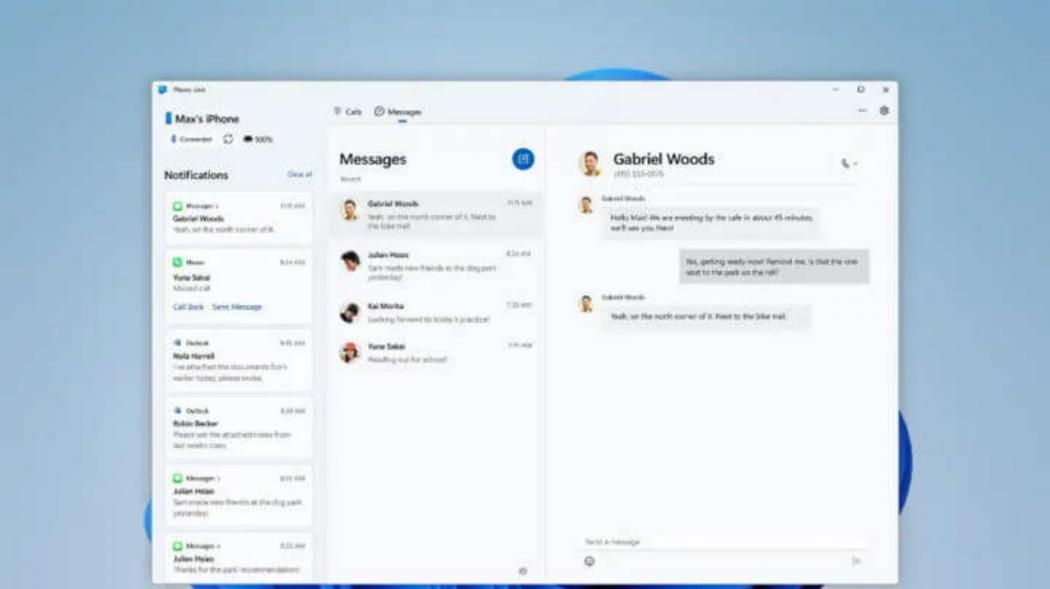The width and height of the screenshot is (1050, 589).
Task: Click Clear all notifications
Action: pos(299,175)
